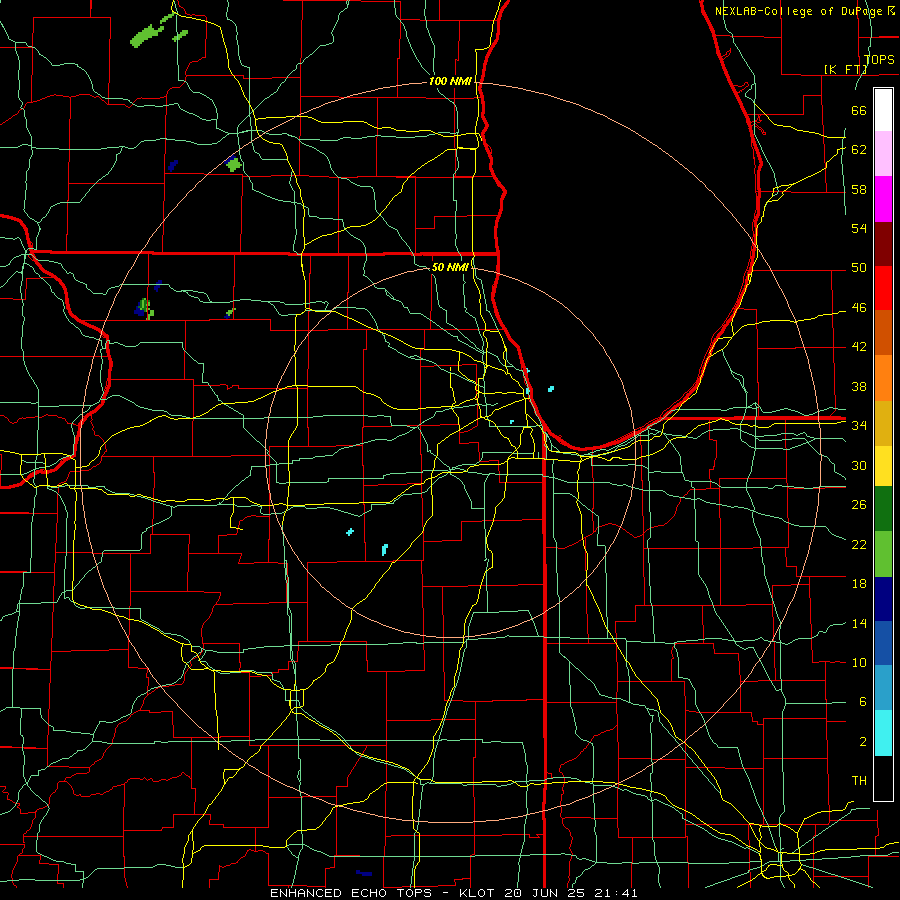Choose the navy blue legend swatch
900x900 pixels.
click(883, 599)
